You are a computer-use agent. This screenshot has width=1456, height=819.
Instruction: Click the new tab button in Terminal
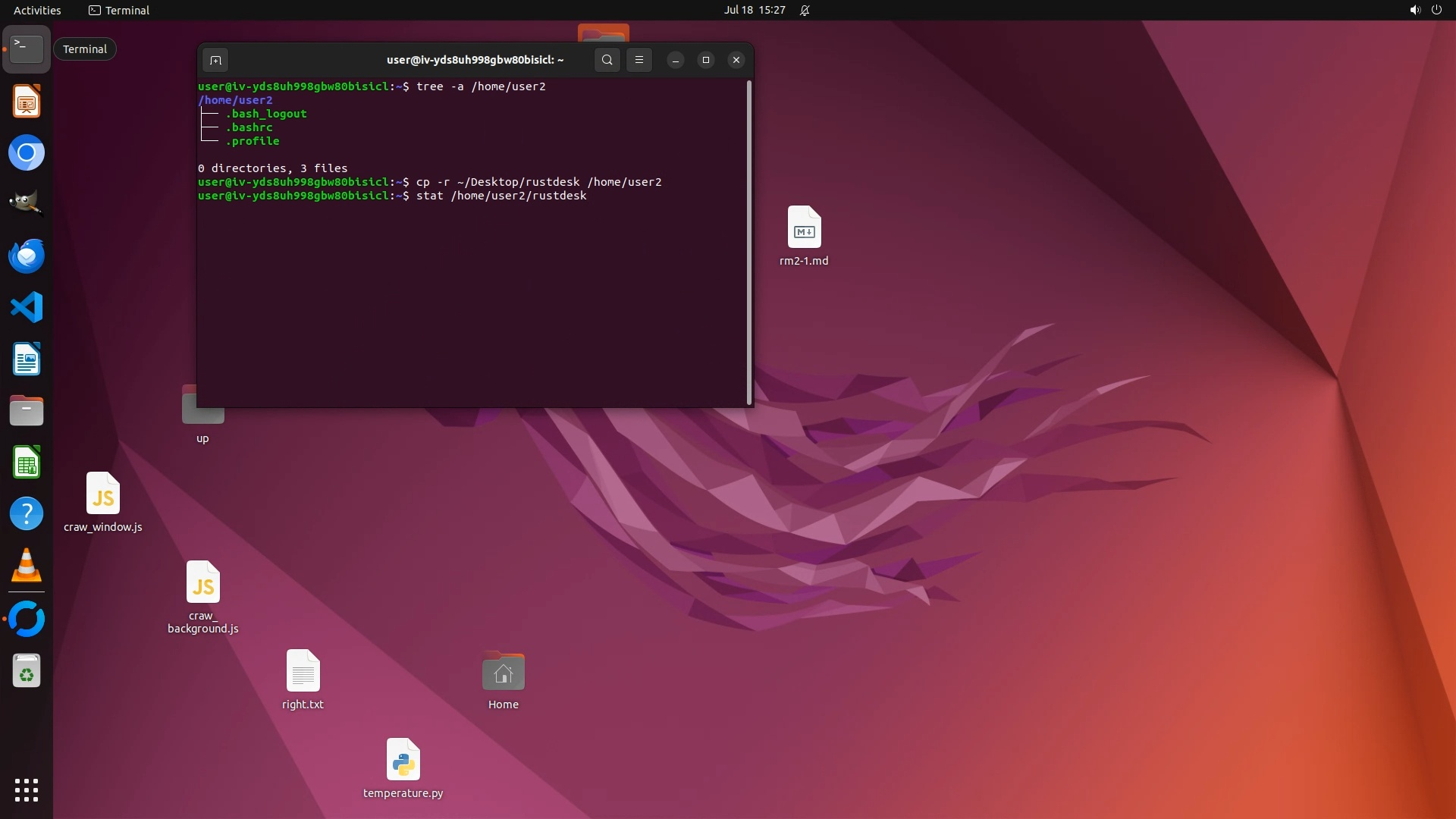215,60
